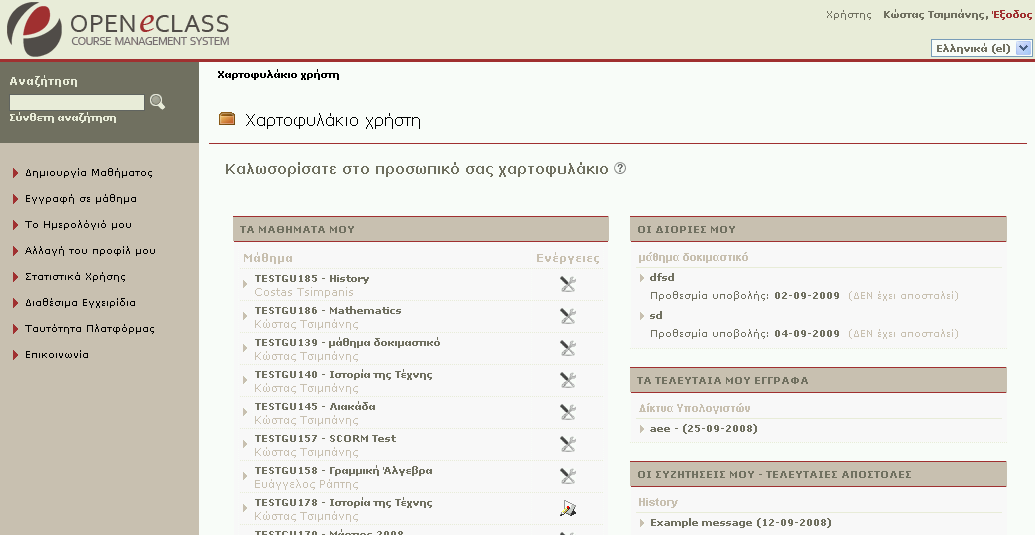Open course TESTGU157 - SCORM Test
1035x535 pixels.
click(325, 438)
